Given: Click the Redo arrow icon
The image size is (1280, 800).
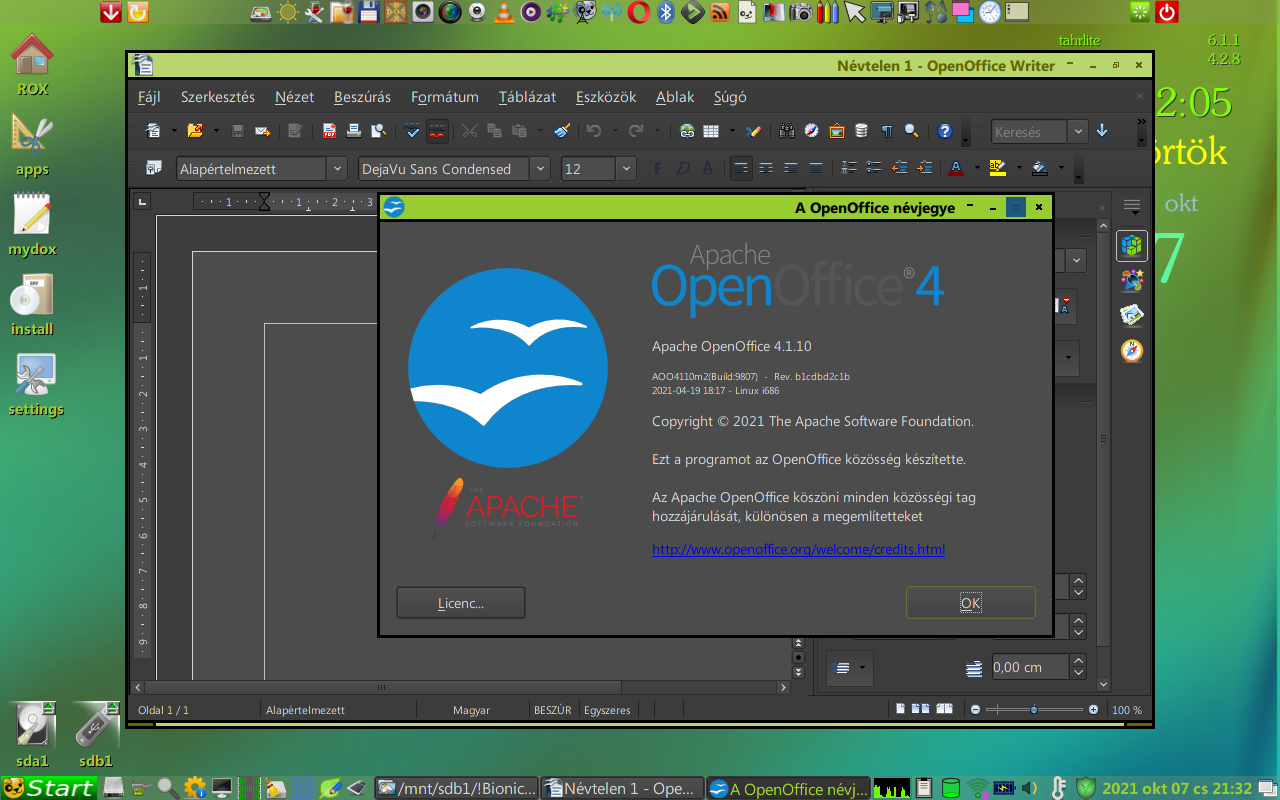Looking at the screenshot, I should 636,131.
